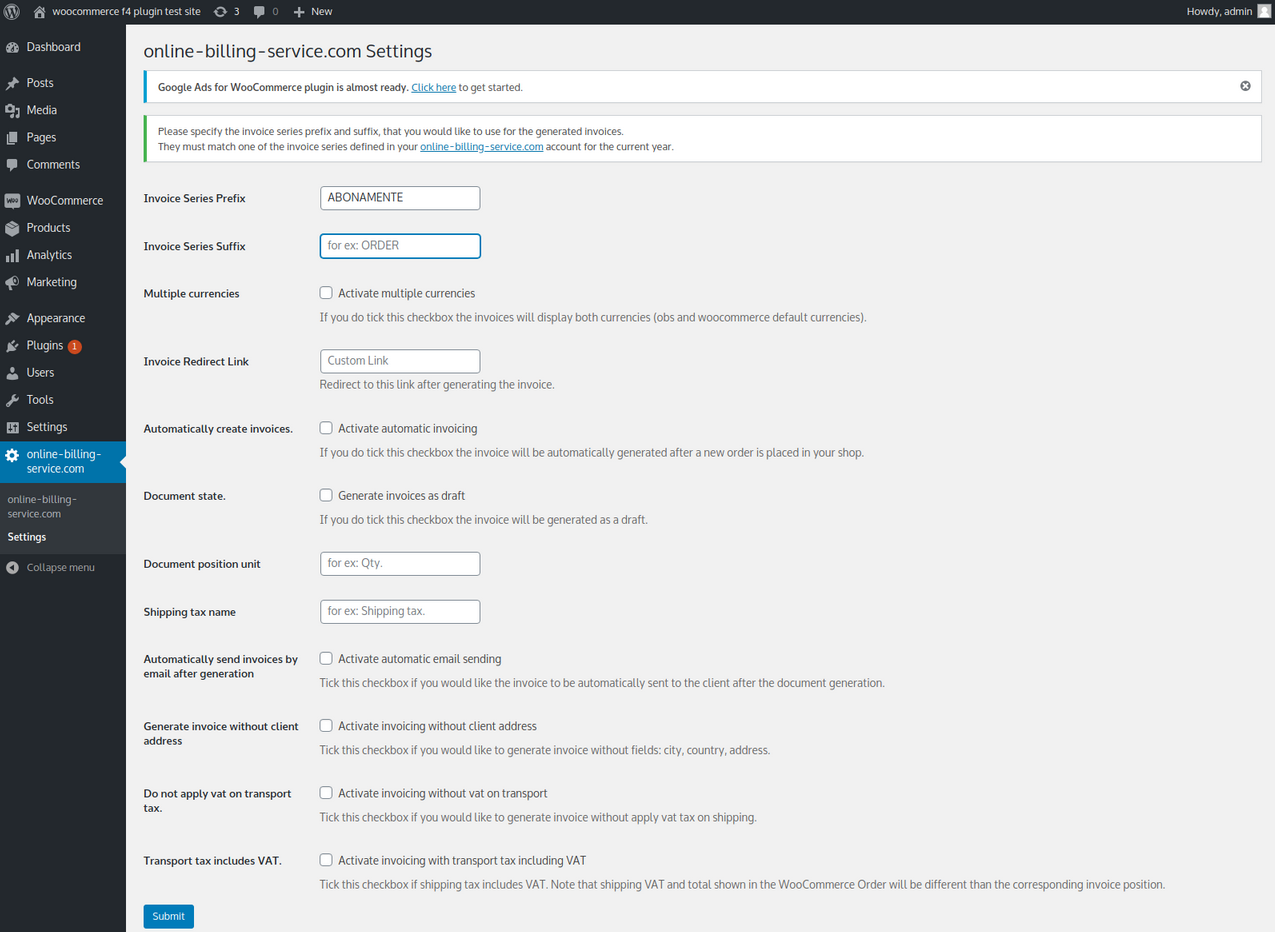Viewport: 1275px width, 932px height.
Task: Open the Dashboard icon in sidebar
Action: 12,47
